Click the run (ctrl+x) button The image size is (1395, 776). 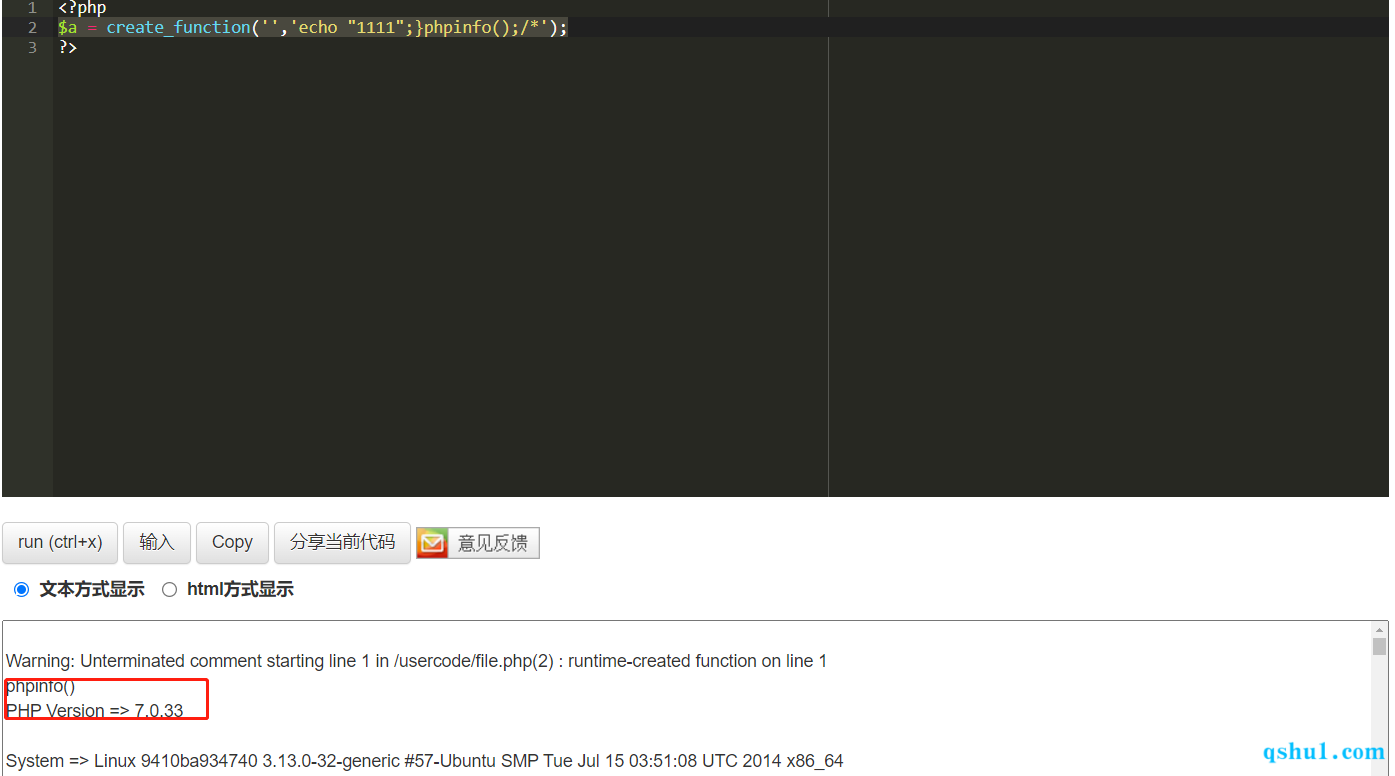click(x=60, y=542)
